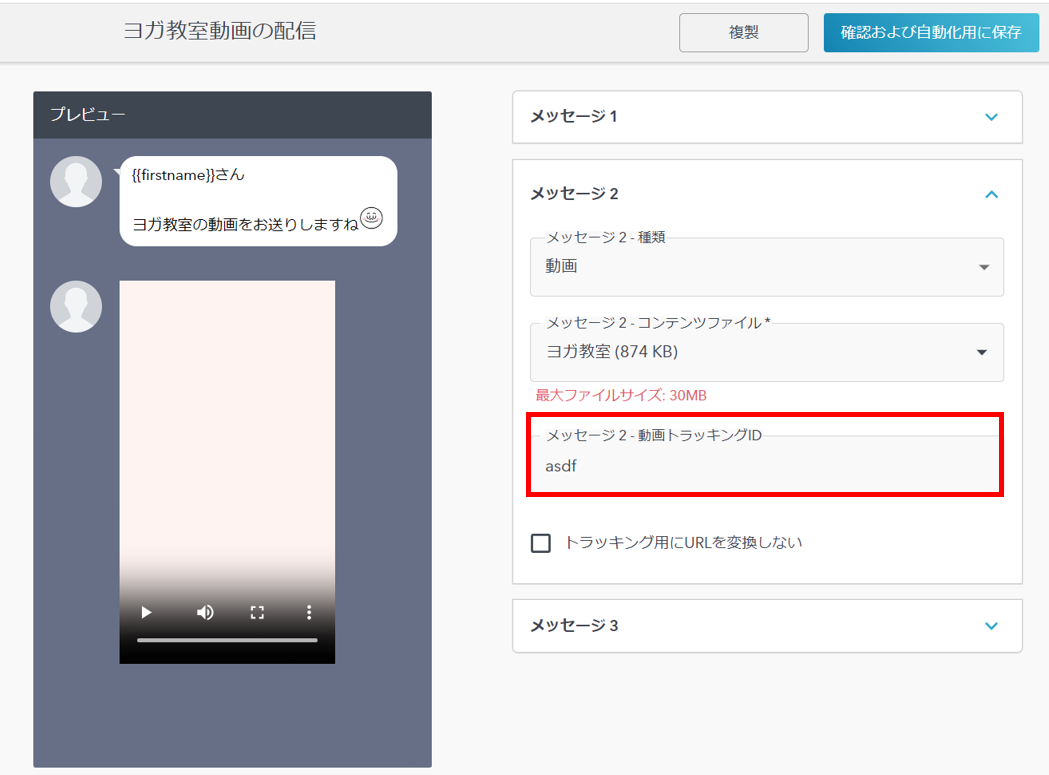Click first message sender avatar
The image size is (1049, 775).
[76, 182]
